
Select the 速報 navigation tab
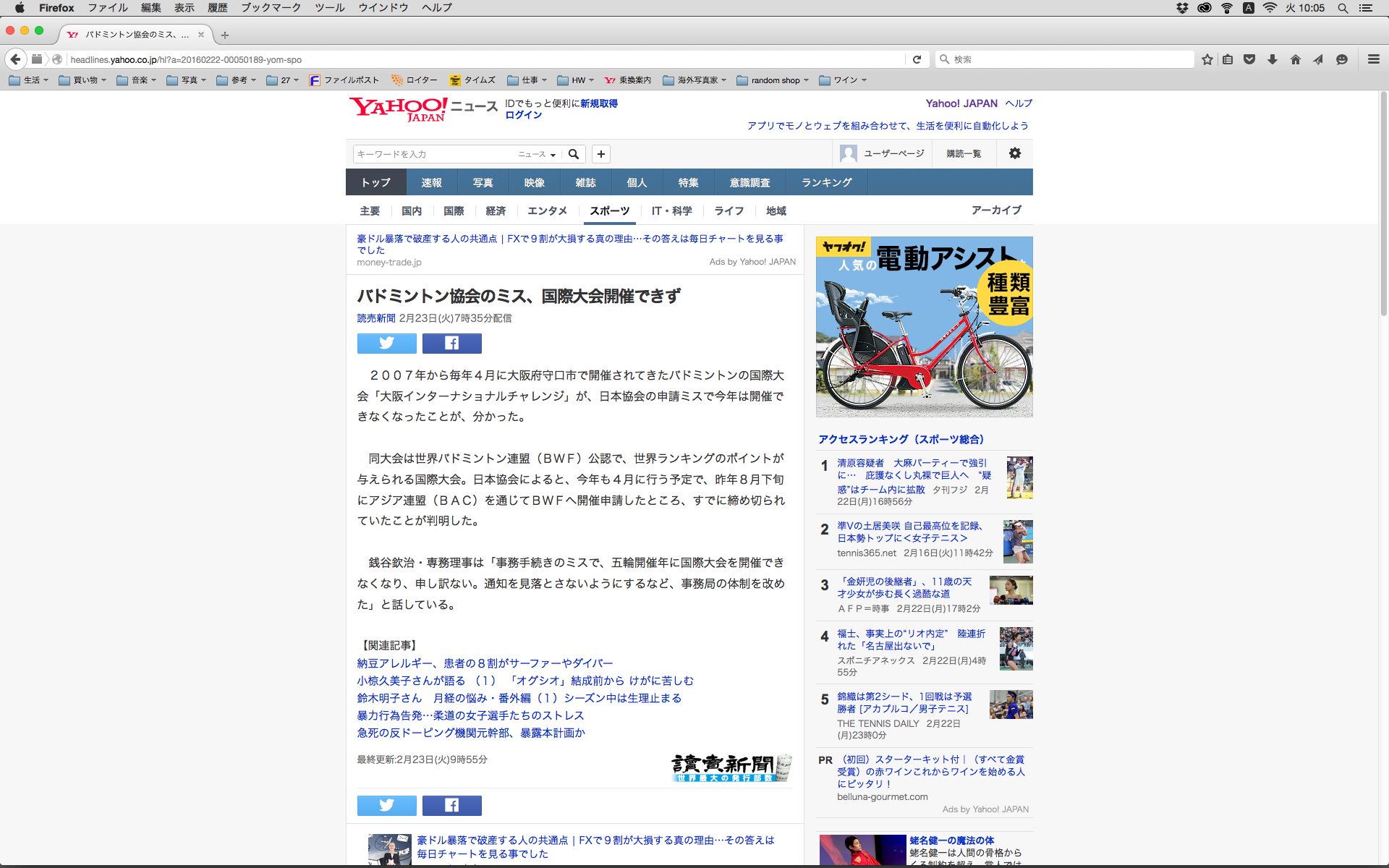coord(431,182)
